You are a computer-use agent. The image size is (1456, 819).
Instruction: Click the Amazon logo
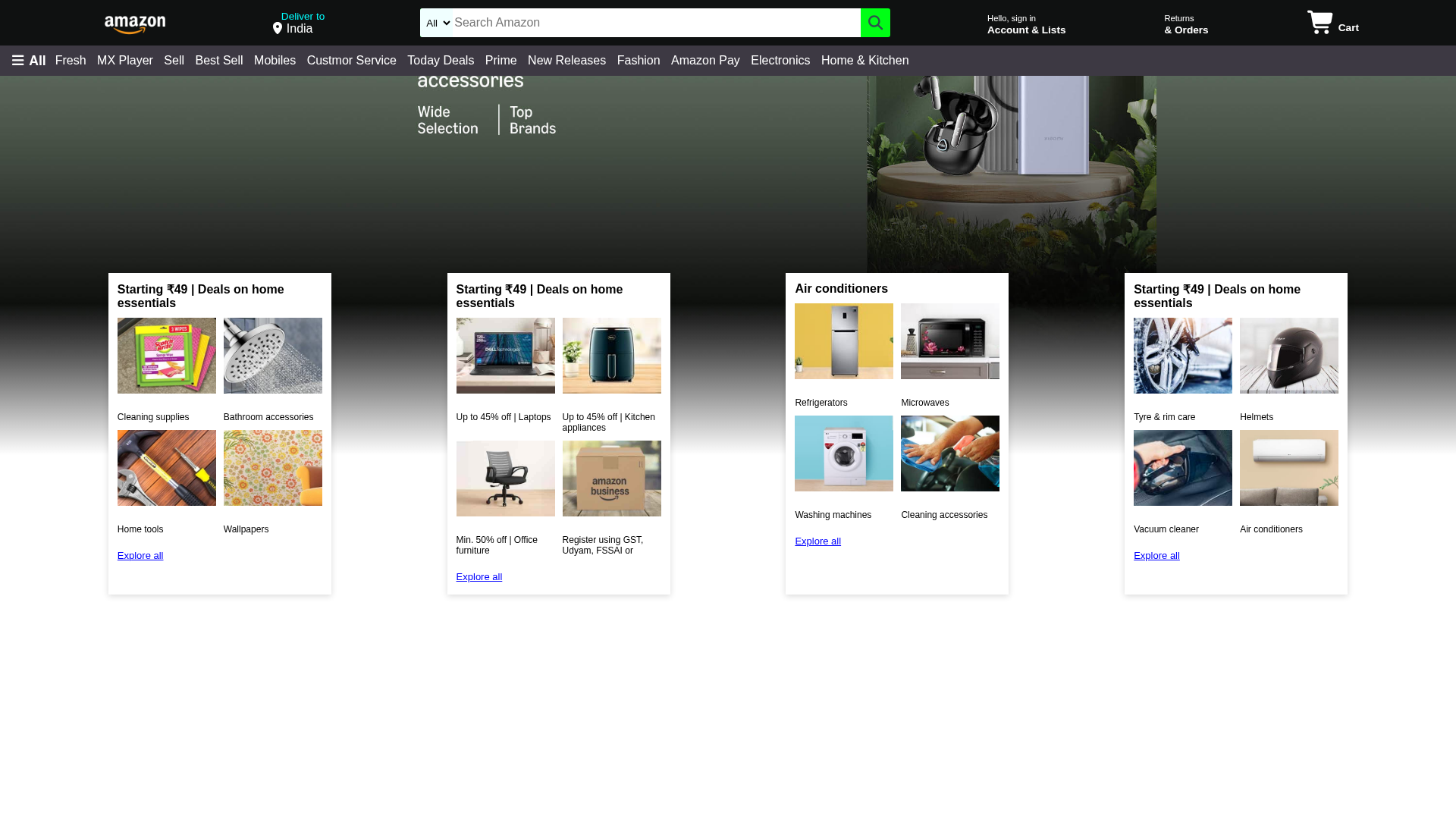(134, 24)
